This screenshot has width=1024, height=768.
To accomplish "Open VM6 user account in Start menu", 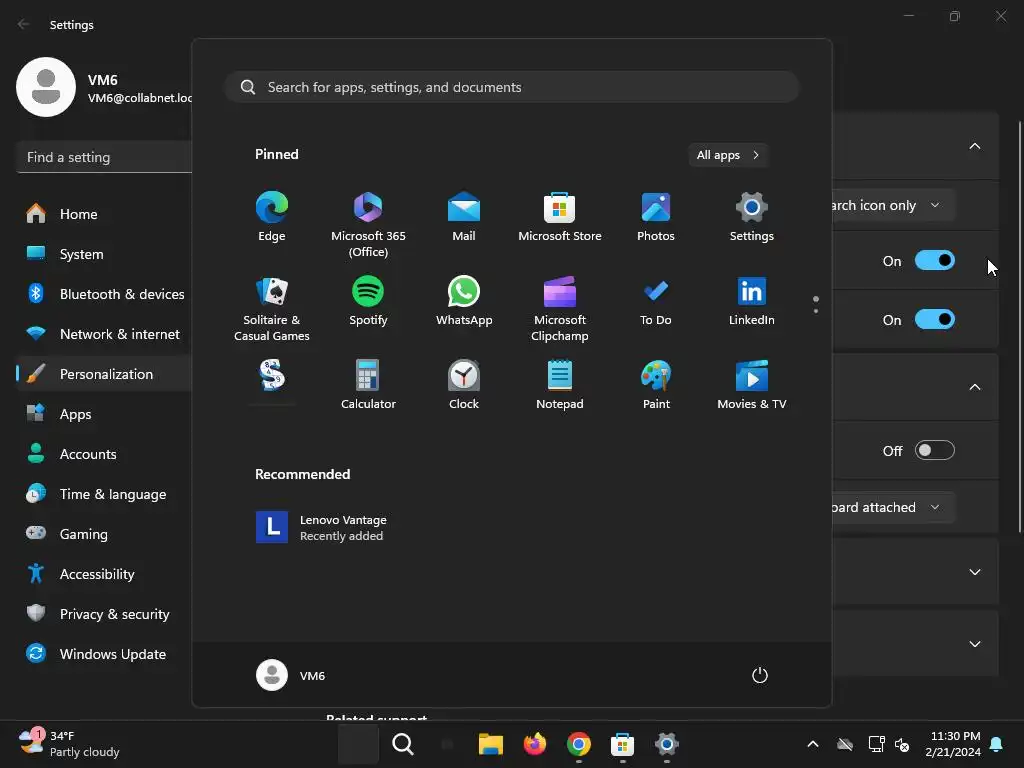I will (x=291, y=675).
